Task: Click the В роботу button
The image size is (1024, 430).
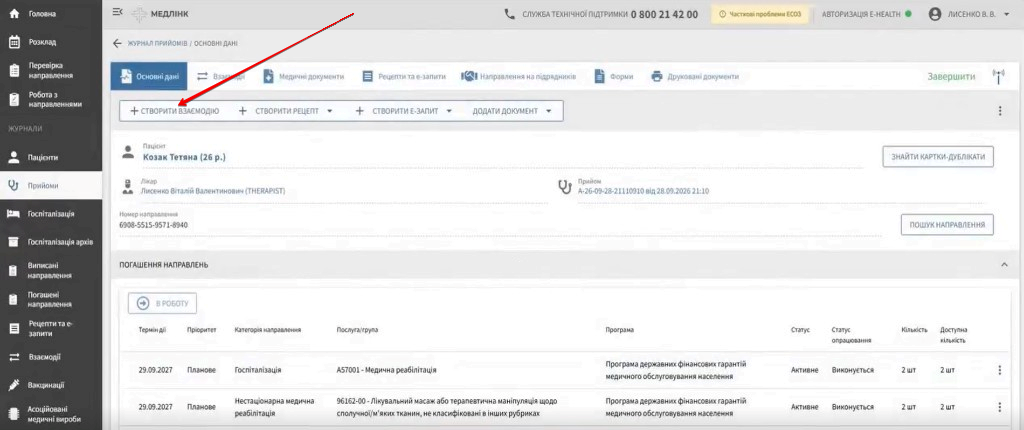Action: [x=163, y=303]
